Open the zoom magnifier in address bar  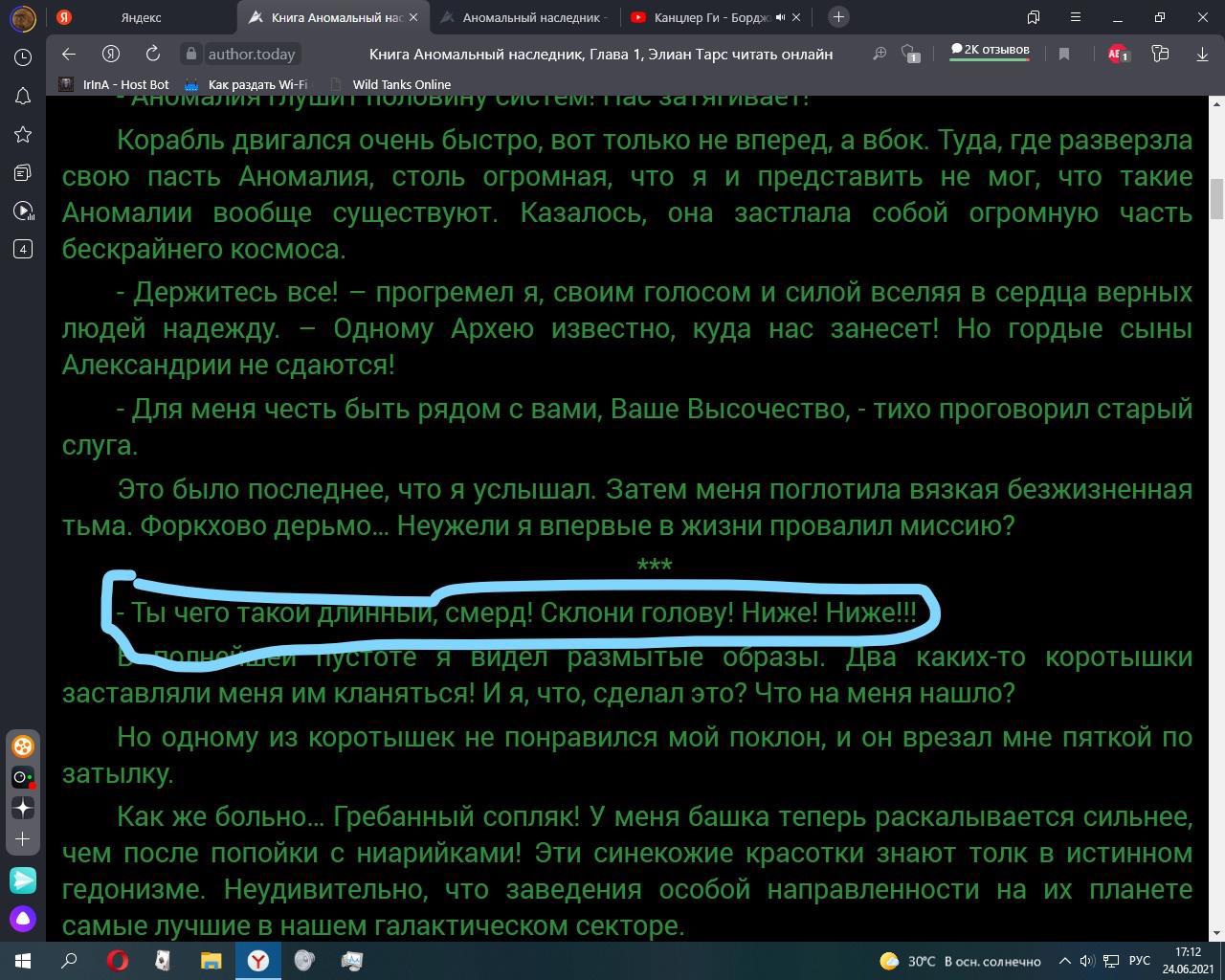880,55
